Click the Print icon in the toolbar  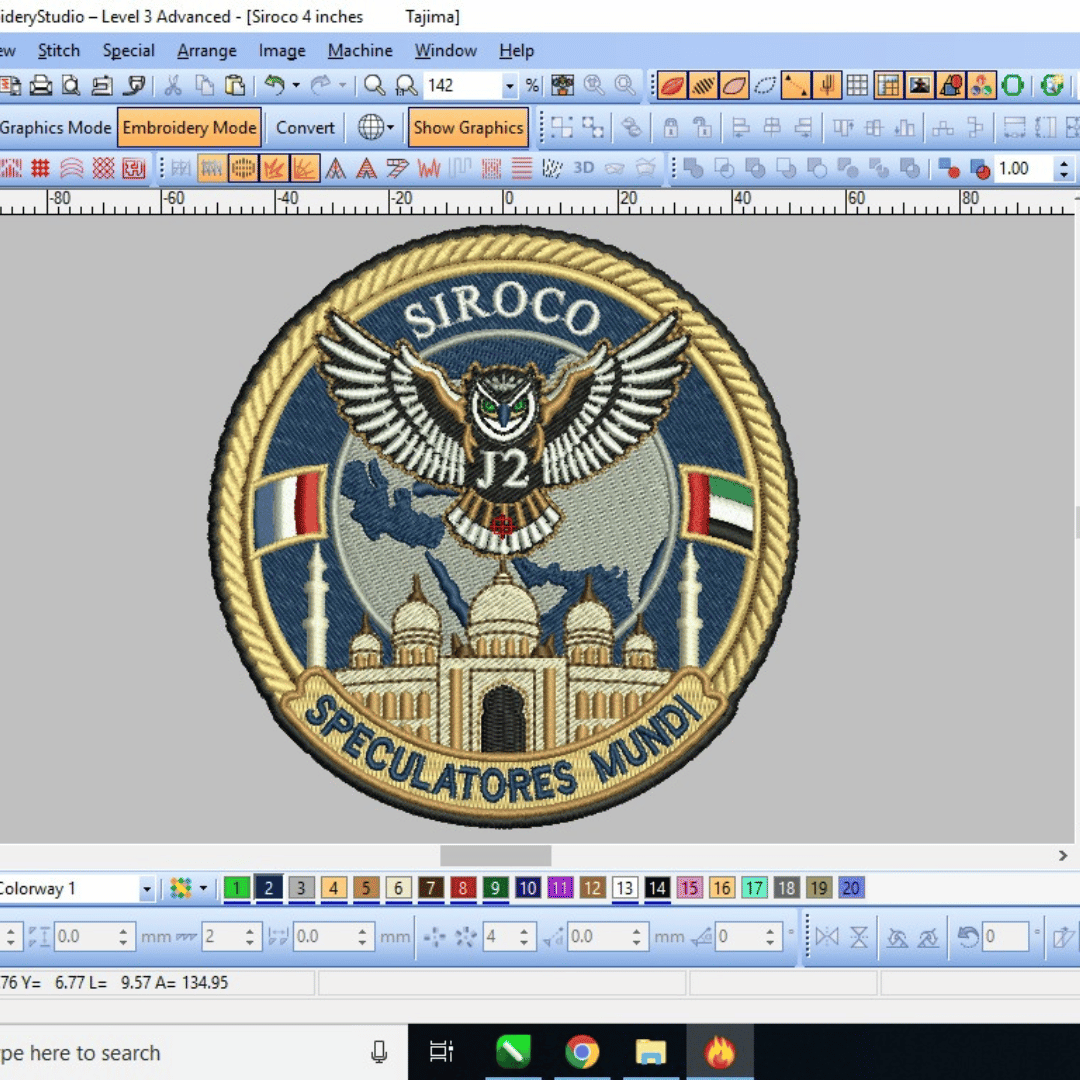[41, 85]
